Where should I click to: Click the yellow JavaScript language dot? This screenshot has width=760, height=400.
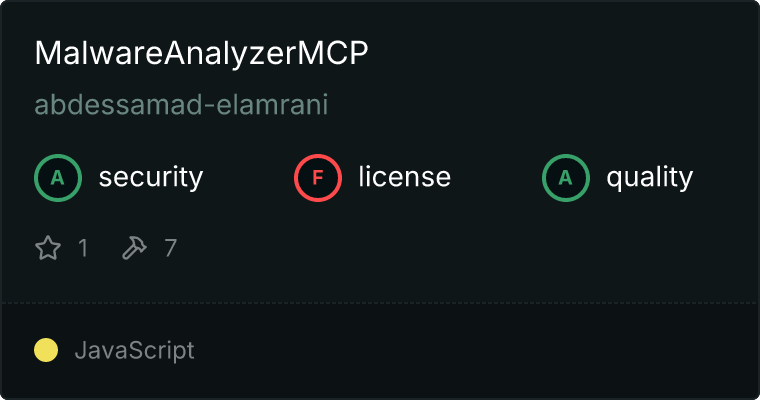46,350
